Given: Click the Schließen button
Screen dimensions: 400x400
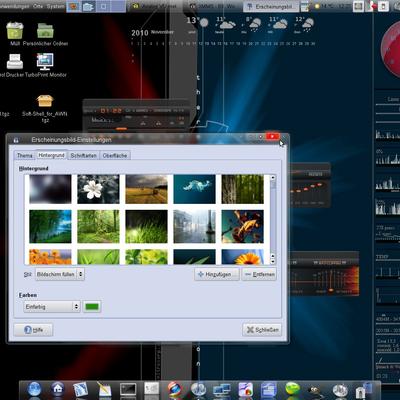Looking at the screenshot, I should click(262, 330).
